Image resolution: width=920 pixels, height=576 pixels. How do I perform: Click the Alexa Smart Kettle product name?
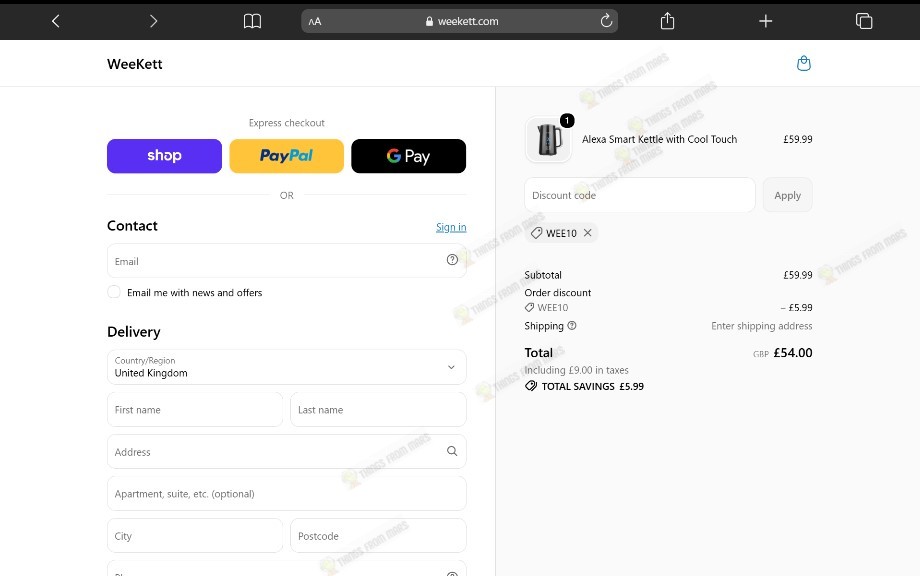(659, 139)
